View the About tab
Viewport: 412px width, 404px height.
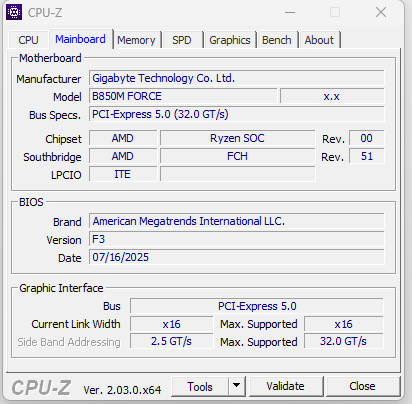[x=319, y=40]
